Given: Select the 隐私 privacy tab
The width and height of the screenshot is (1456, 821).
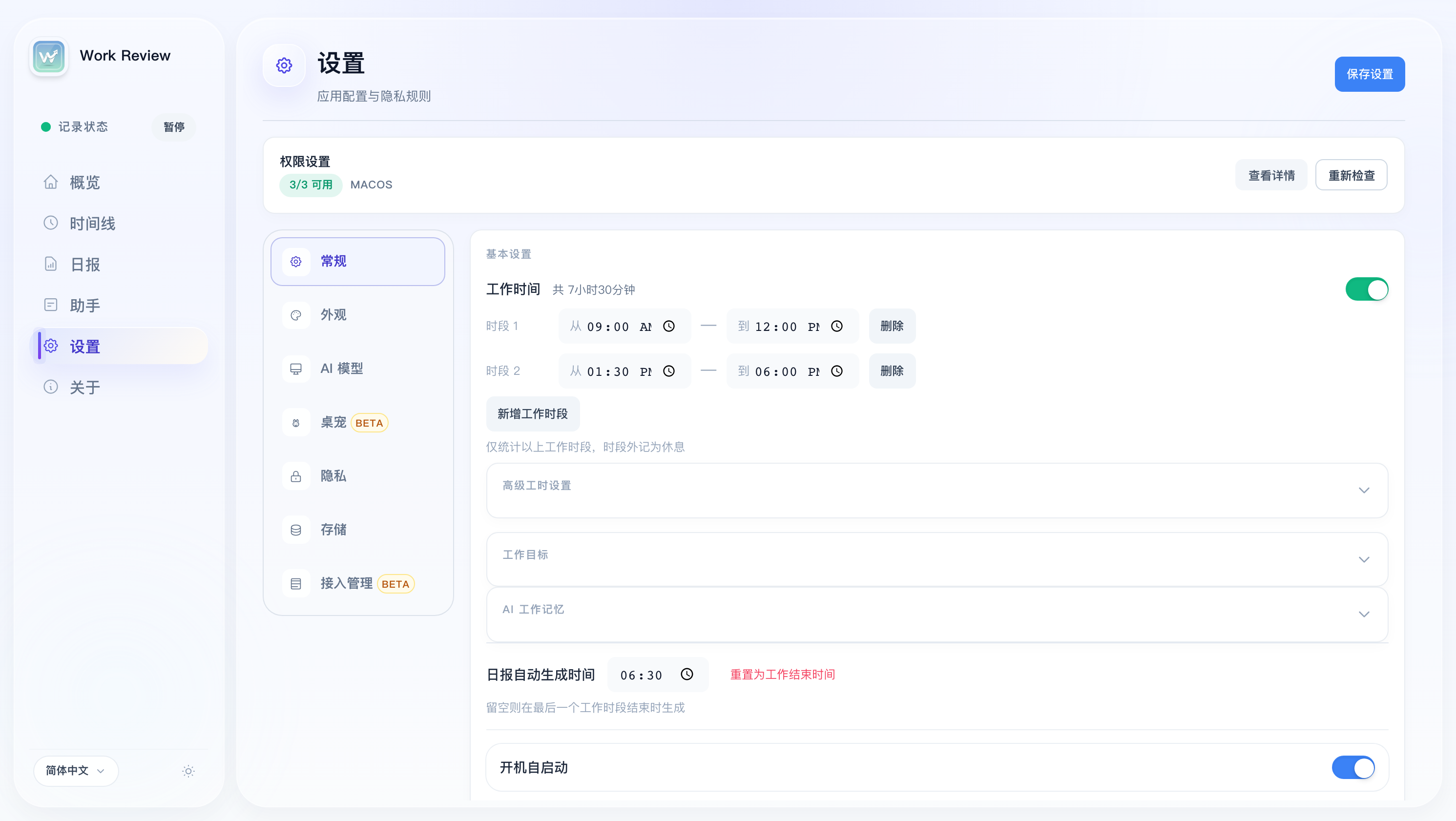Looking at the screenshot, I should coord(358,476).
